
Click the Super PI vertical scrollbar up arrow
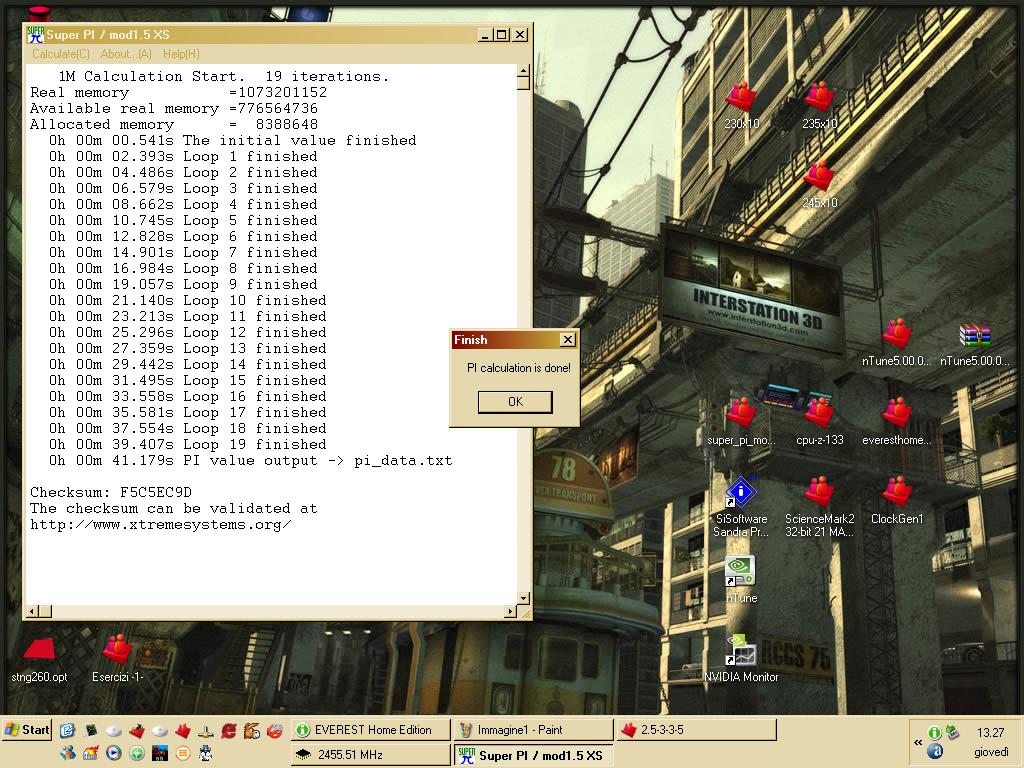coord(523,71)
